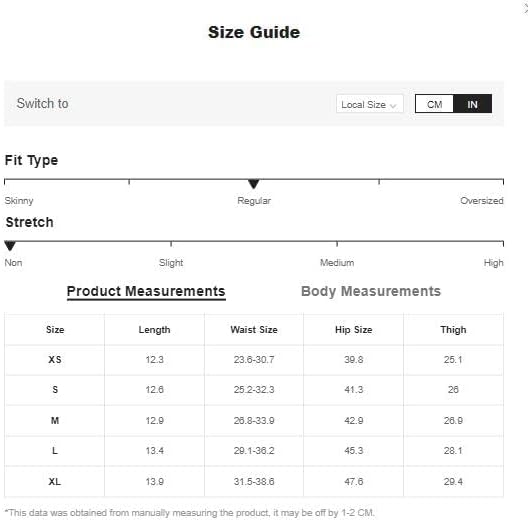Click the Length column header
The height and width of the screenshot is (522, 528).
tap(154, 330)
